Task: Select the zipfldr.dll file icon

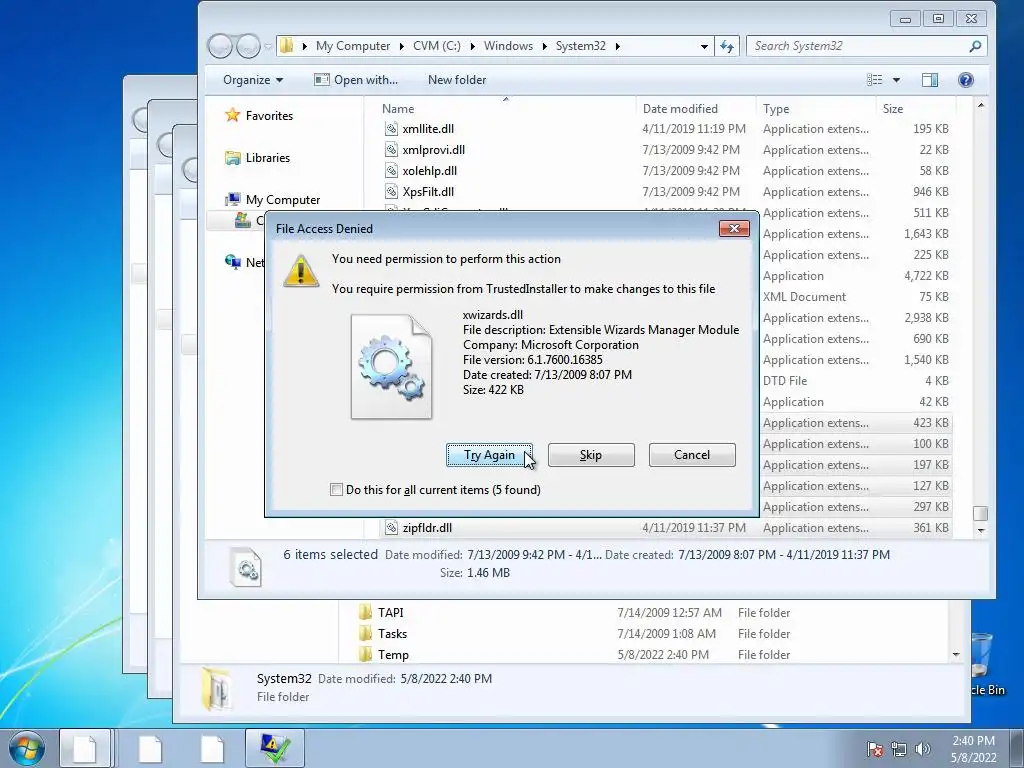Action: click(x=391, y=528)
